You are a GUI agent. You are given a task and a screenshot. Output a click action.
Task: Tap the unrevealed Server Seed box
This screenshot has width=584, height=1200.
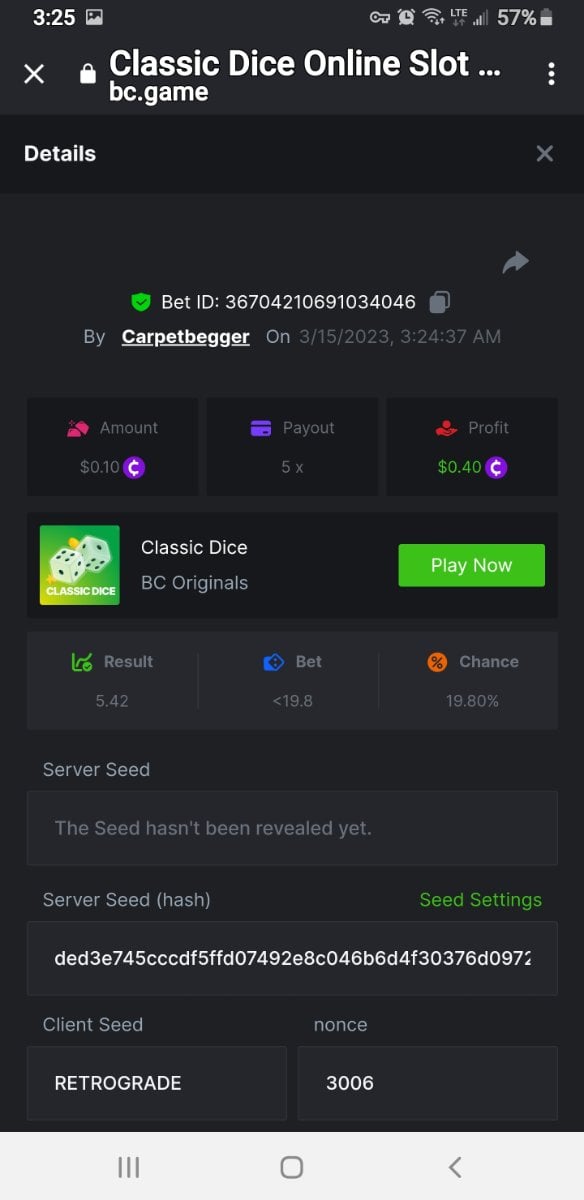click(x=292, y=828)
